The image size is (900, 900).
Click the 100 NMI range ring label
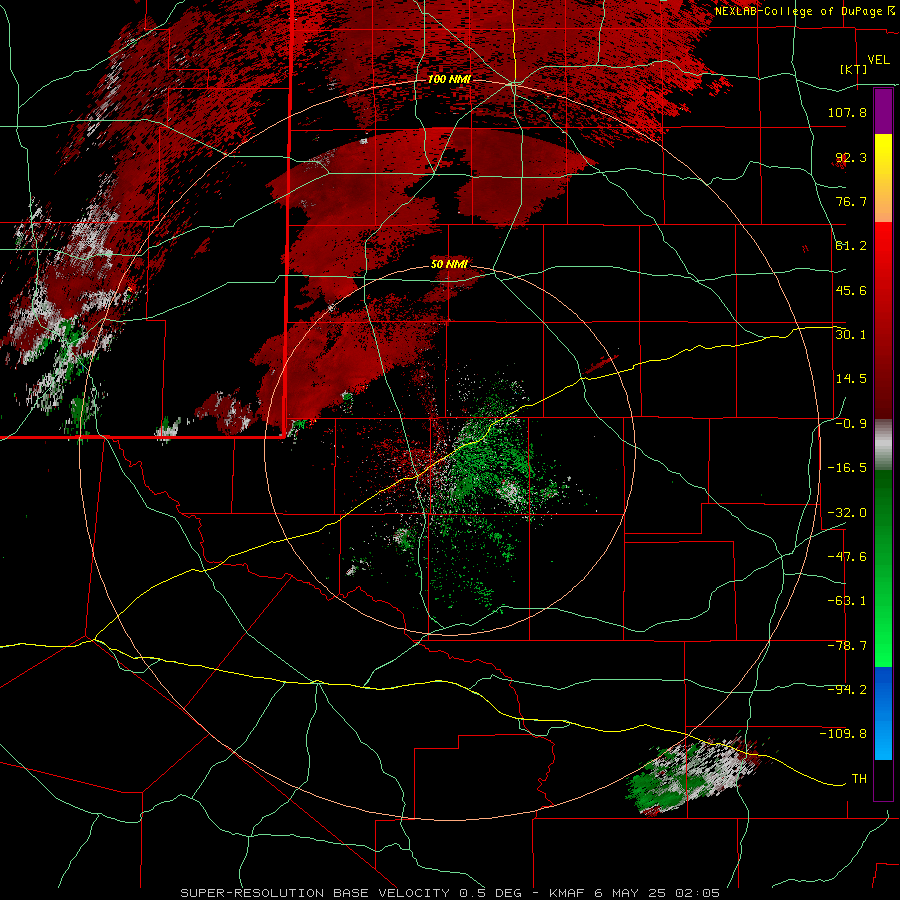[449, 79]
